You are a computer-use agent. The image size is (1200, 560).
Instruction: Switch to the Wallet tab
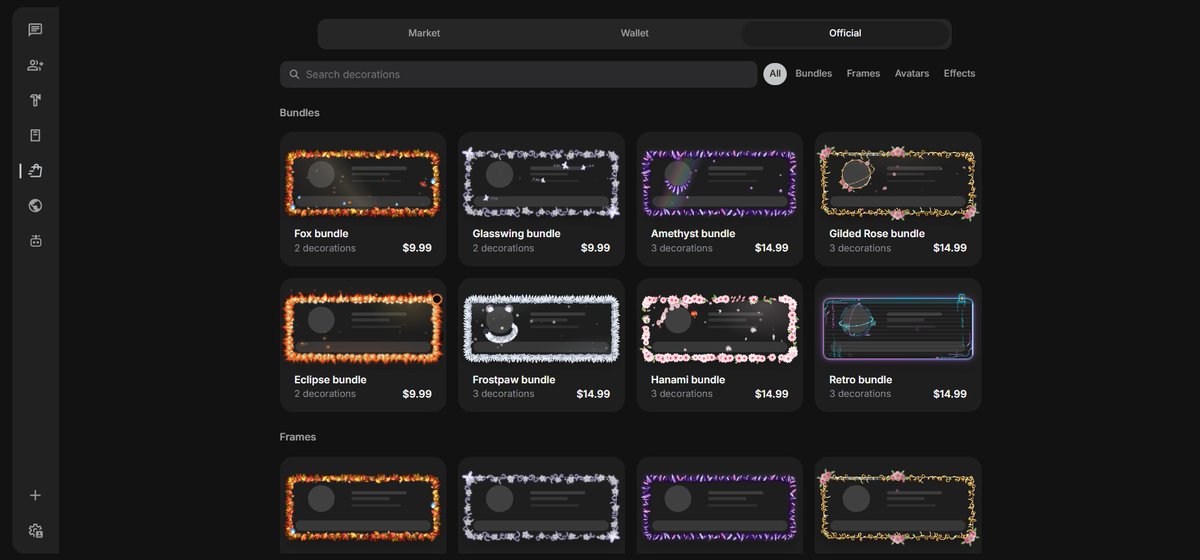click(x=634, y=33)
